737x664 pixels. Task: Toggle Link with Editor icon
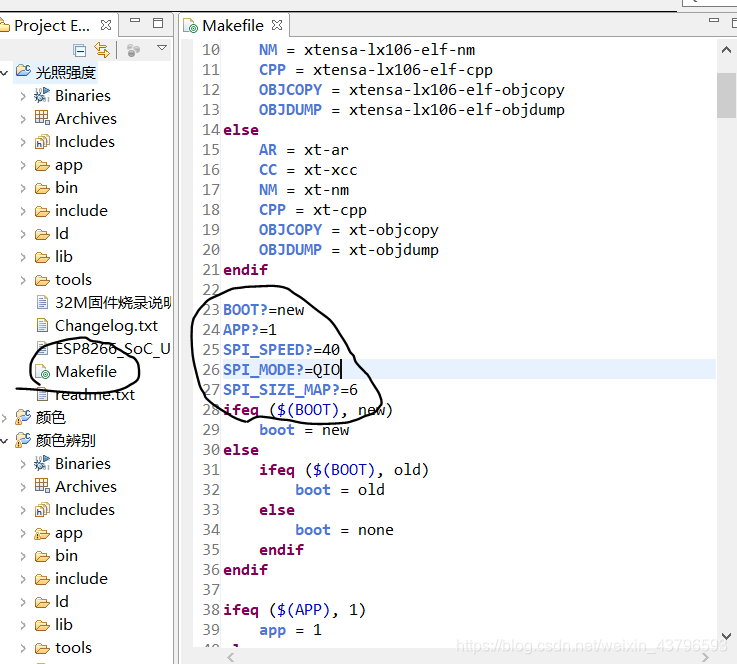click(102, 50)
